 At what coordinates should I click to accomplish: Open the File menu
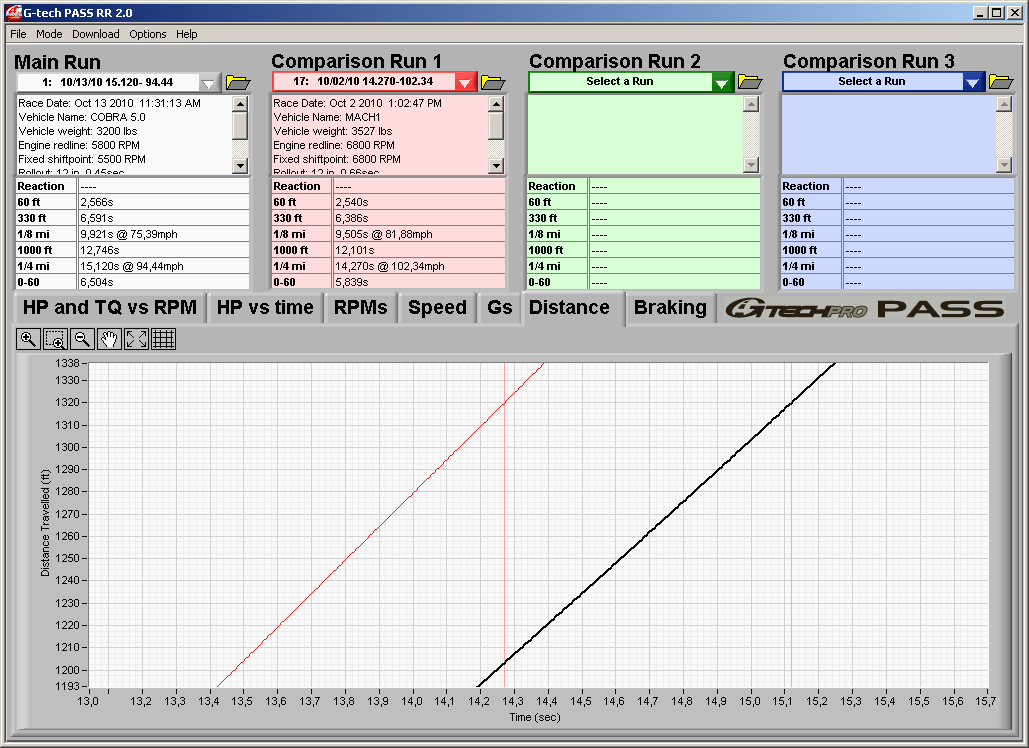[x=18, y=34]
